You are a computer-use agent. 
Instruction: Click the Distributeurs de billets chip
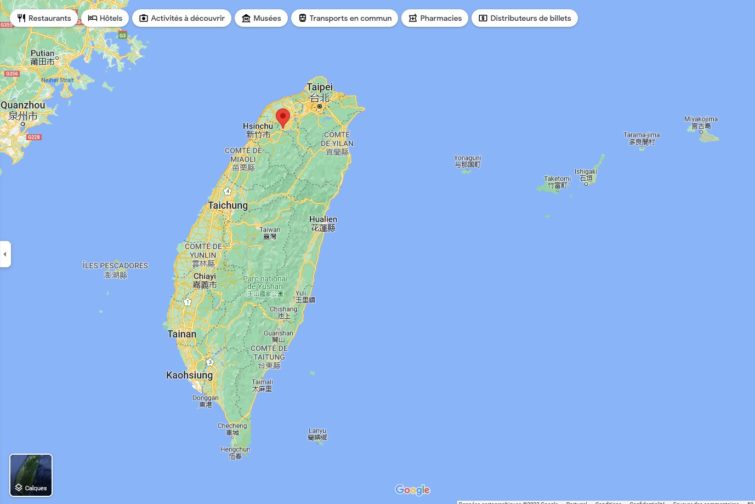click(x=524, y=18)
